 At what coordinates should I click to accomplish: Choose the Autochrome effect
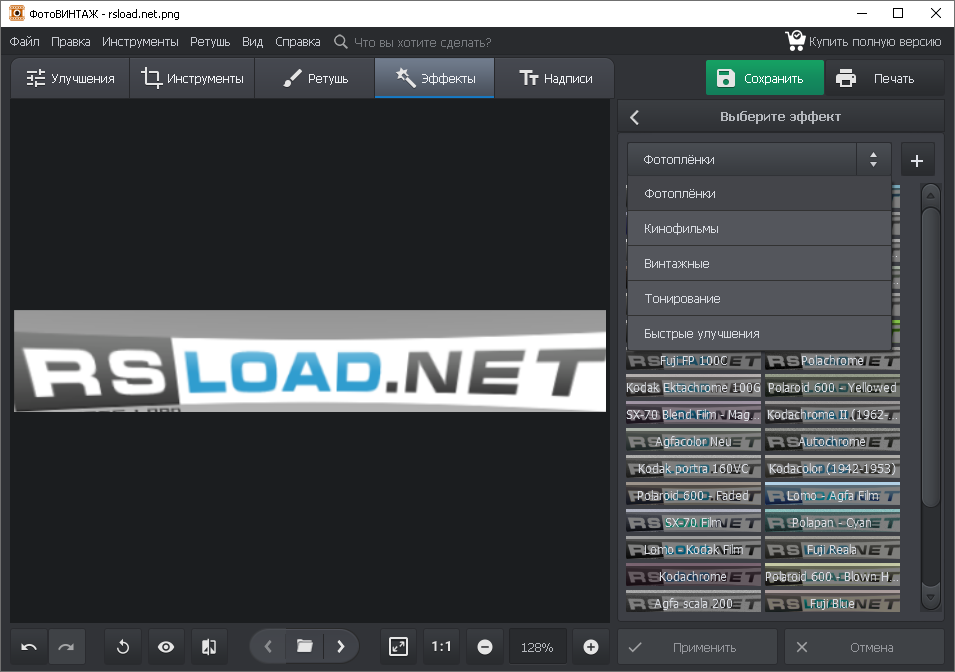coord(833,441)
